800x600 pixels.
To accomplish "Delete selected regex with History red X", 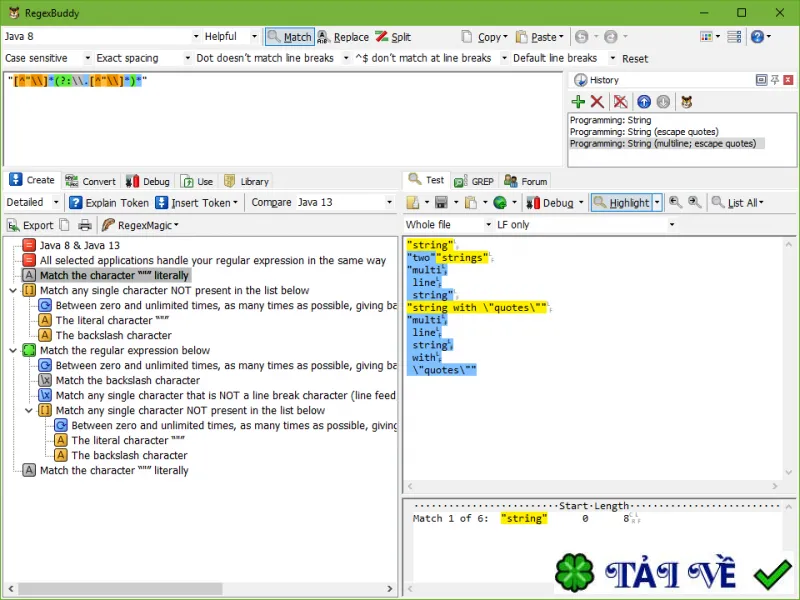I will [x=597, y=102].
